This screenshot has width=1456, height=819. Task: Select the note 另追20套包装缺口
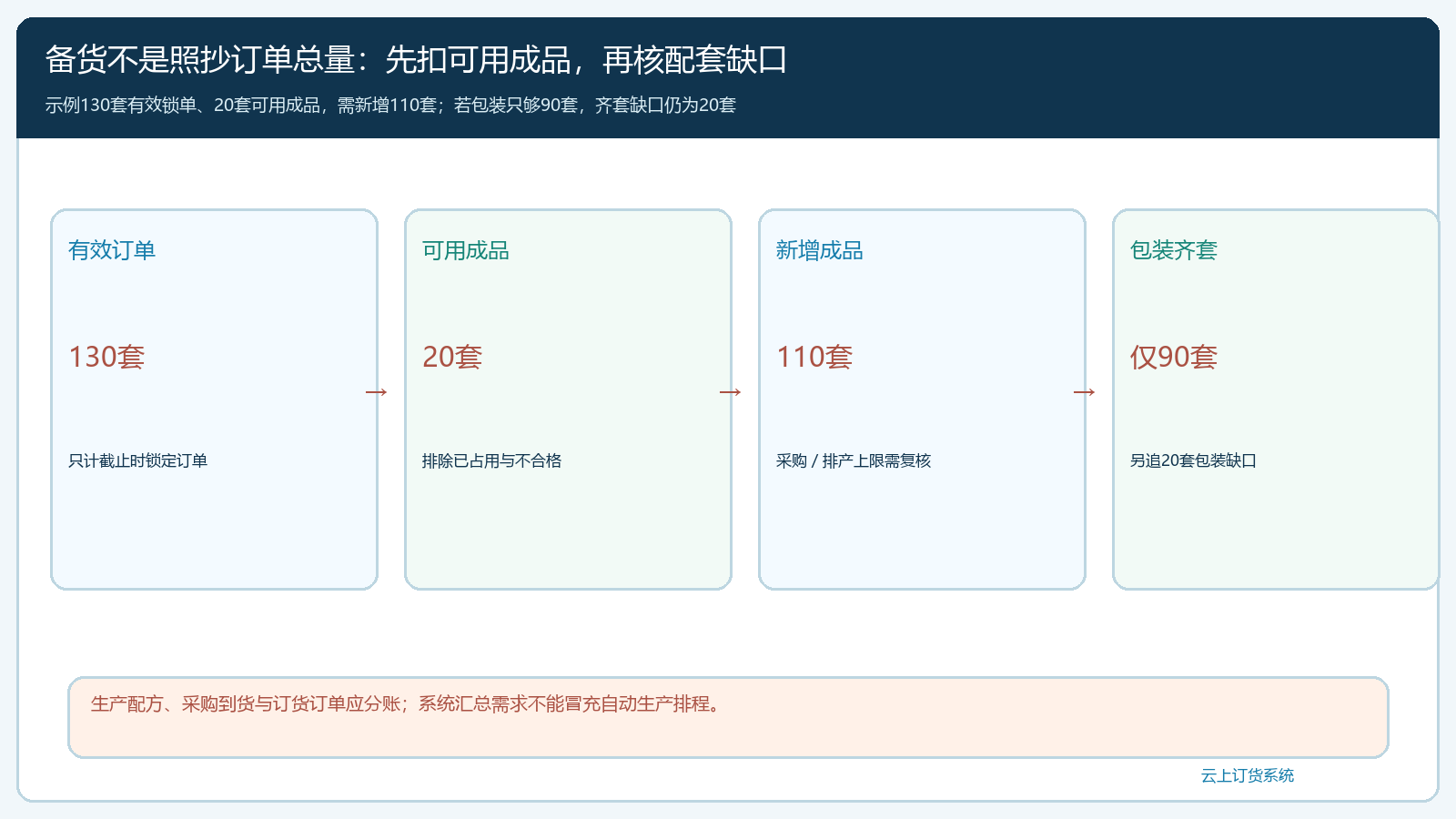pyautogui.click(x=1193, y=460)
